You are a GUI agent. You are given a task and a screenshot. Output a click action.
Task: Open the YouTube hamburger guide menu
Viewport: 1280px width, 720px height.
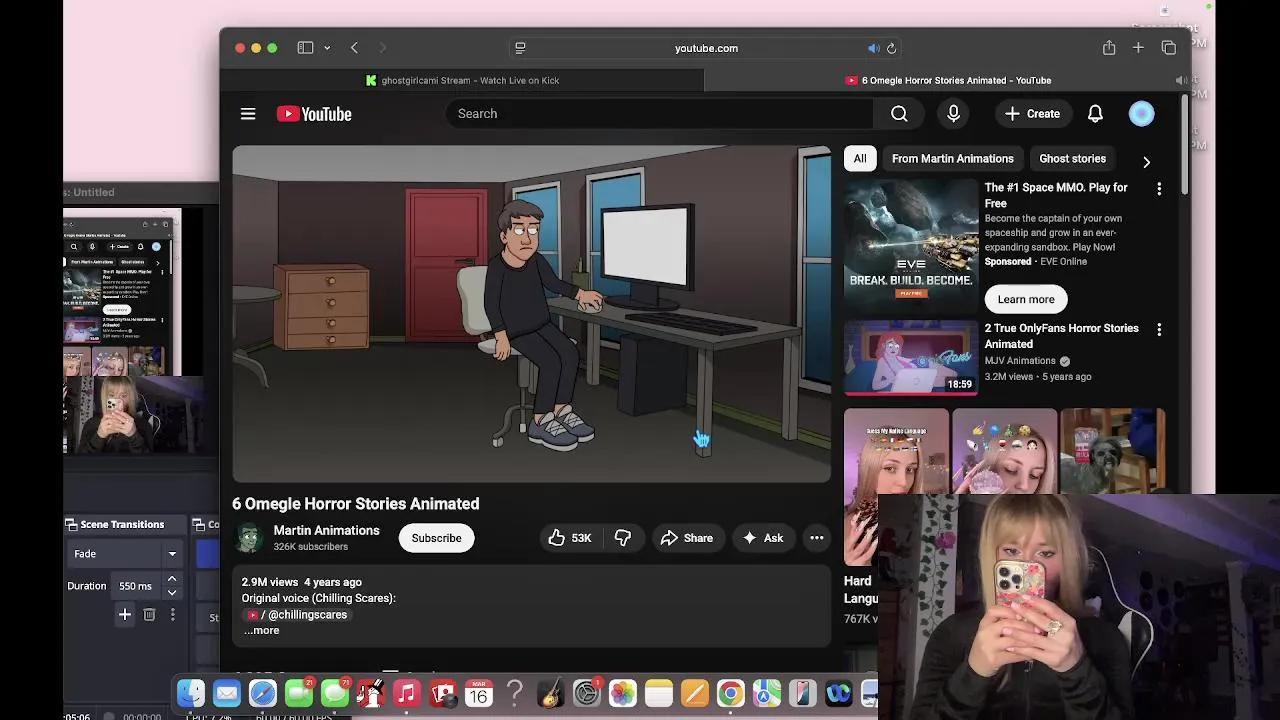click(247, 113)
